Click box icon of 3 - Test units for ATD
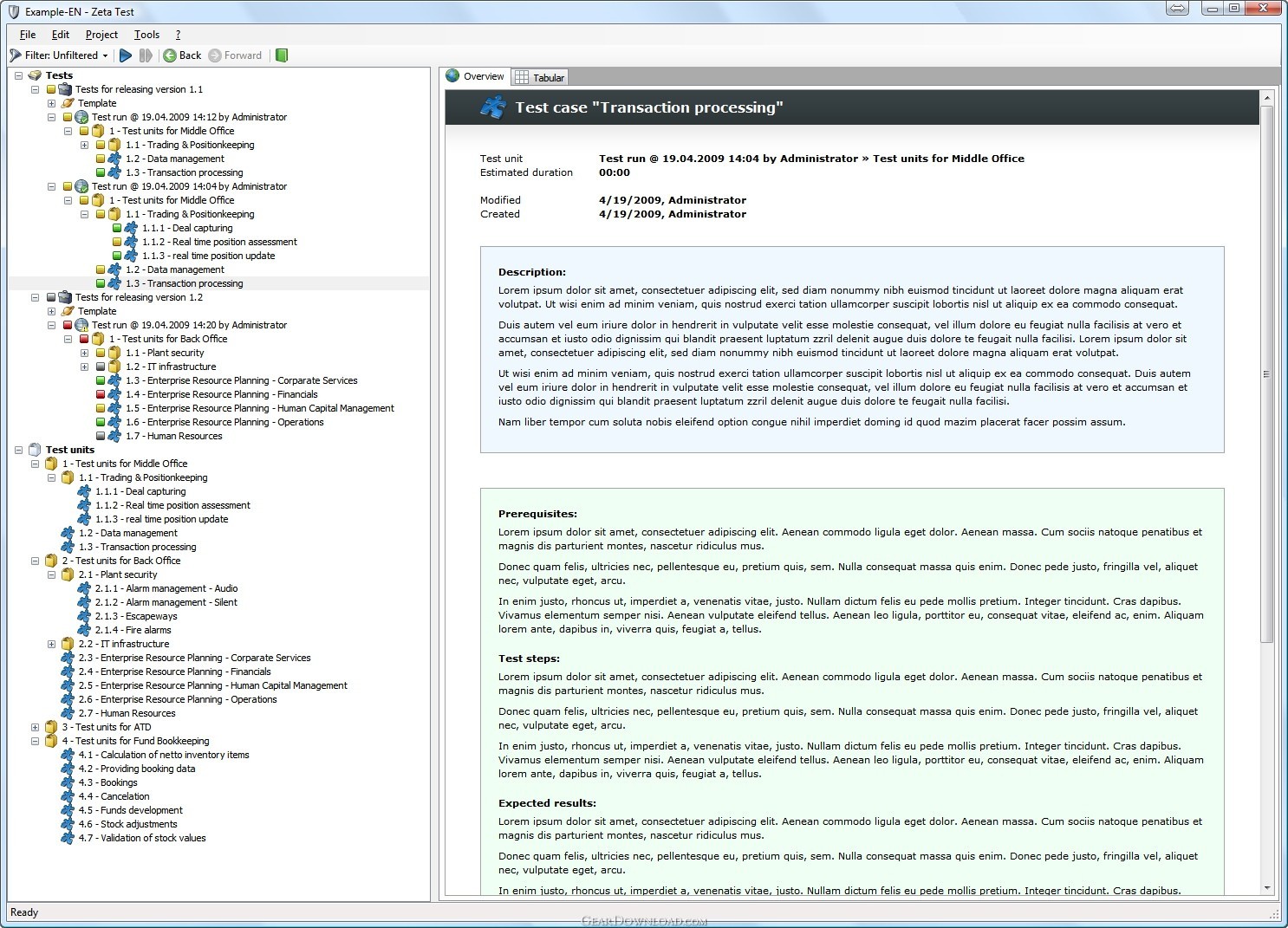The width and height of the screenshot is (1288, 928). 51,727
